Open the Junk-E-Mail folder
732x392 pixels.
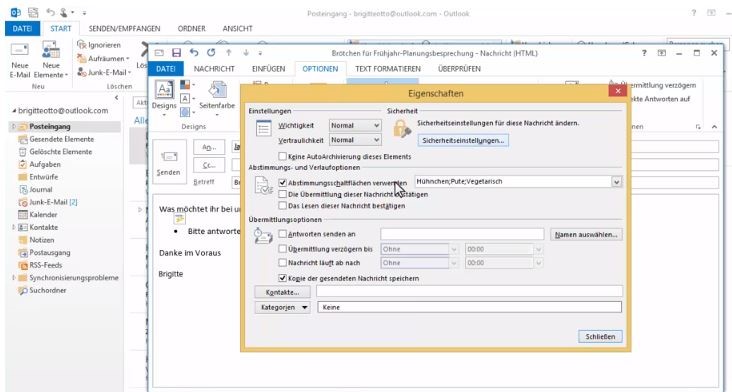48,202
